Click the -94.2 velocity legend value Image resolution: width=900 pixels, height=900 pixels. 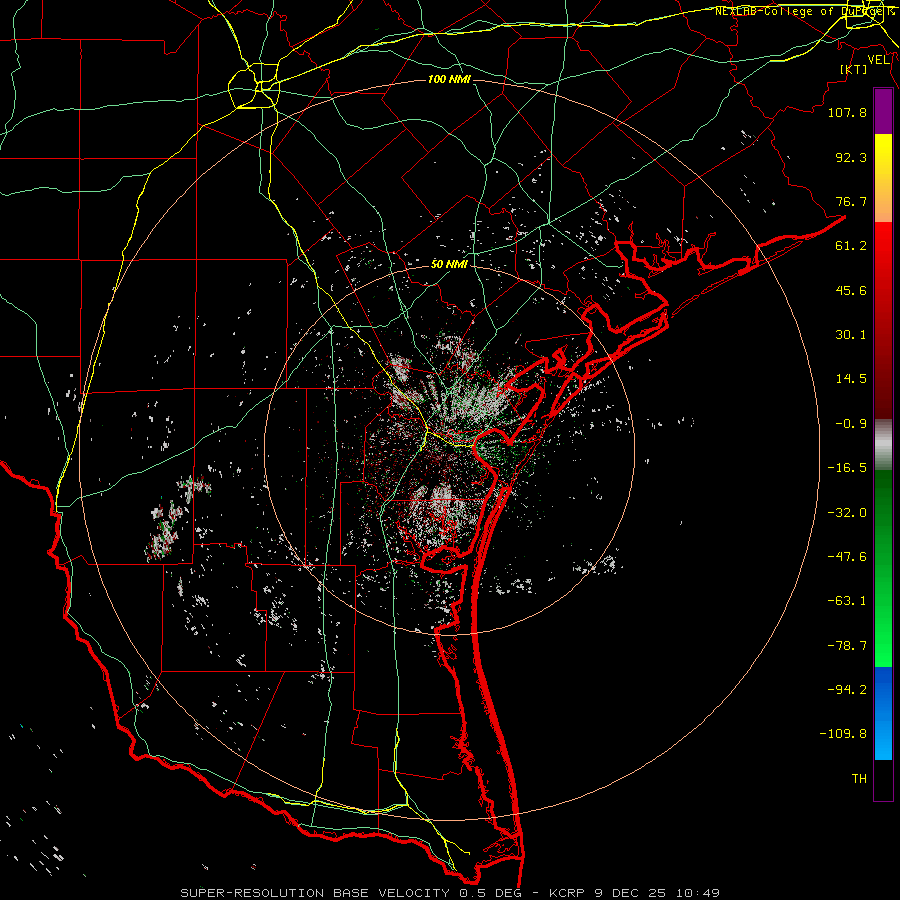point(847,689)
